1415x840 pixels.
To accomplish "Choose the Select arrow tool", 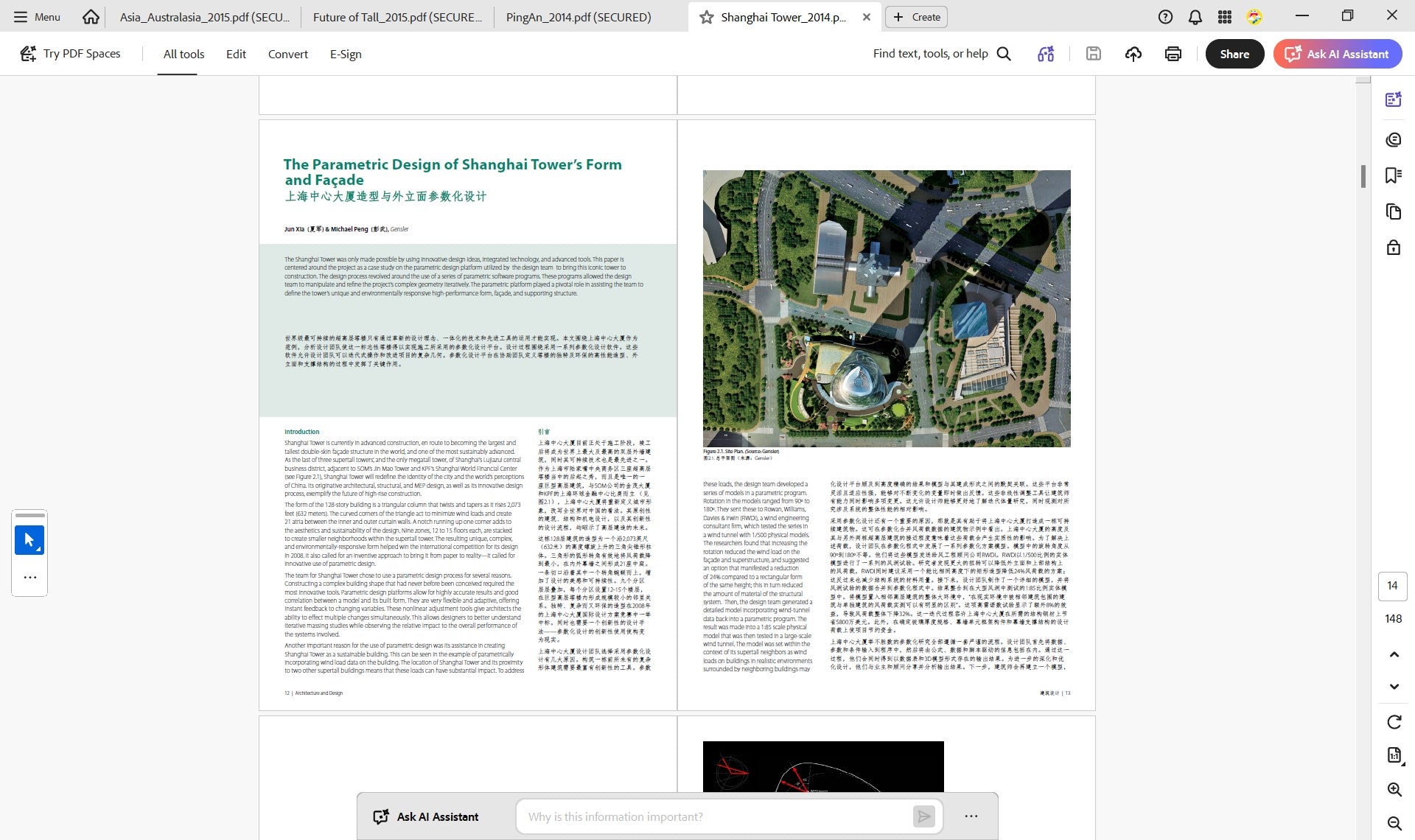I will pos(29,540).
